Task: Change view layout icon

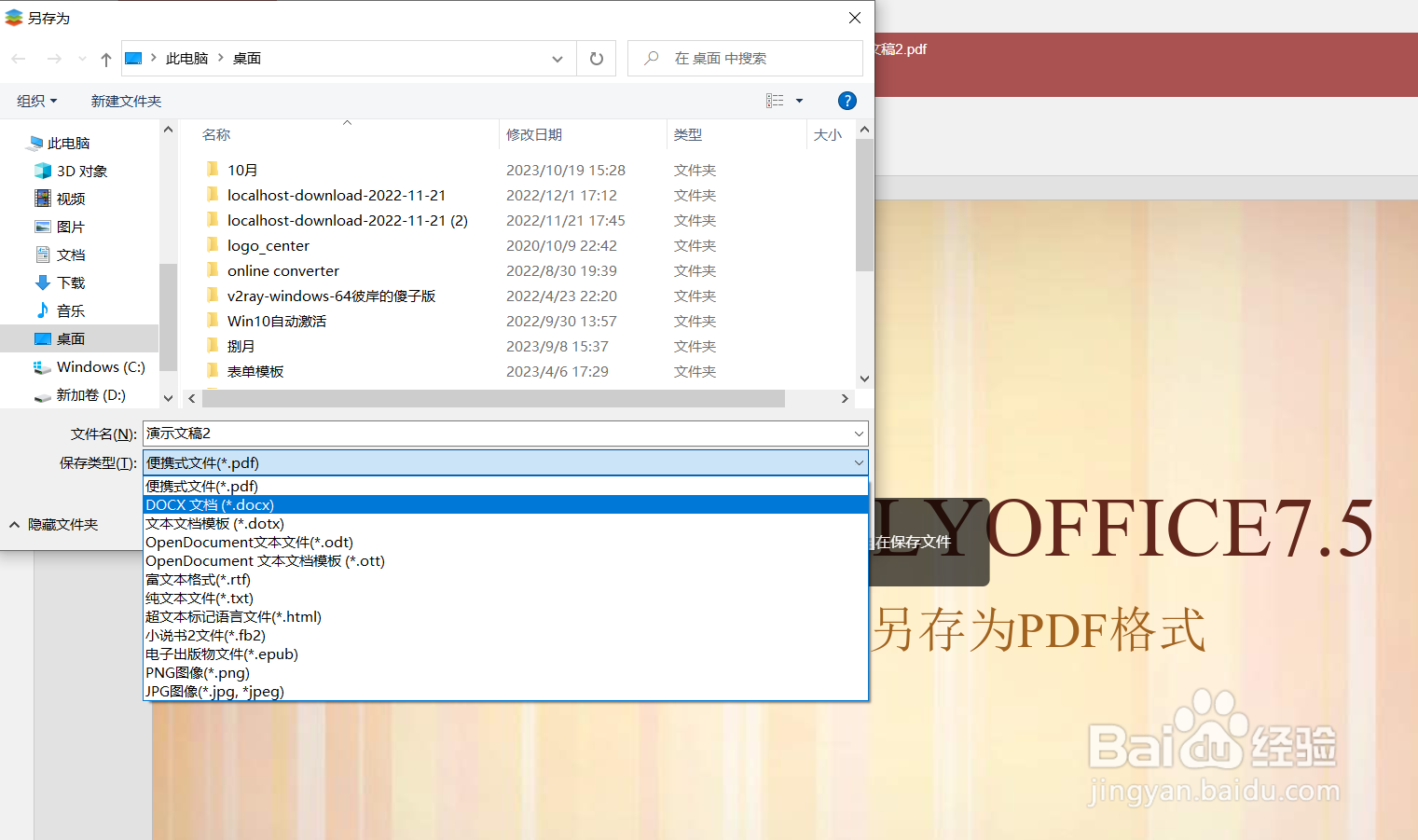Action: click(775, 101)
